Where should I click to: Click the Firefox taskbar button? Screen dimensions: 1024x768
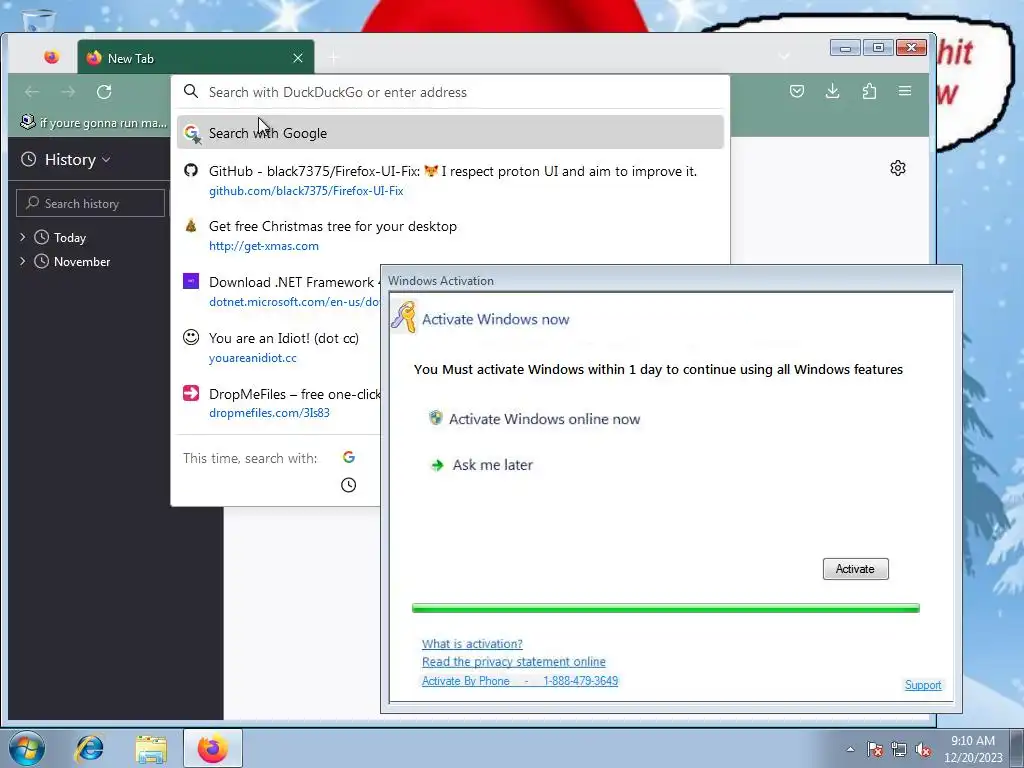213,748
